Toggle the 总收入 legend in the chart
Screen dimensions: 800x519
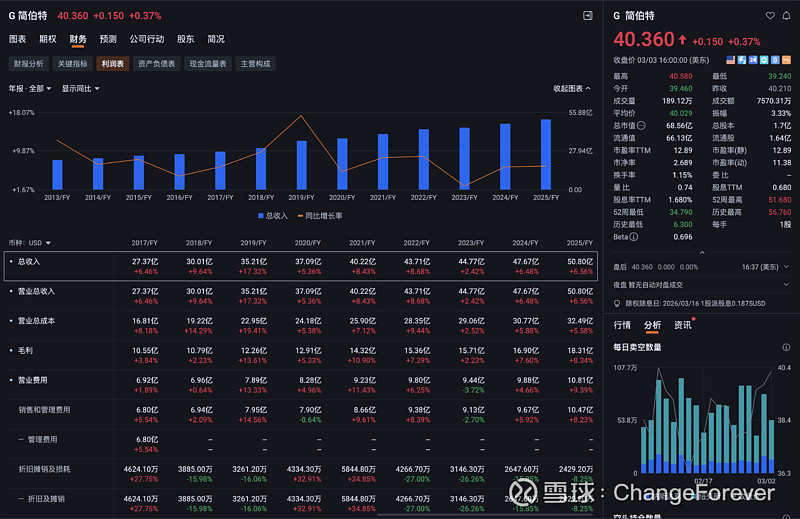click(x=273, y=216)
